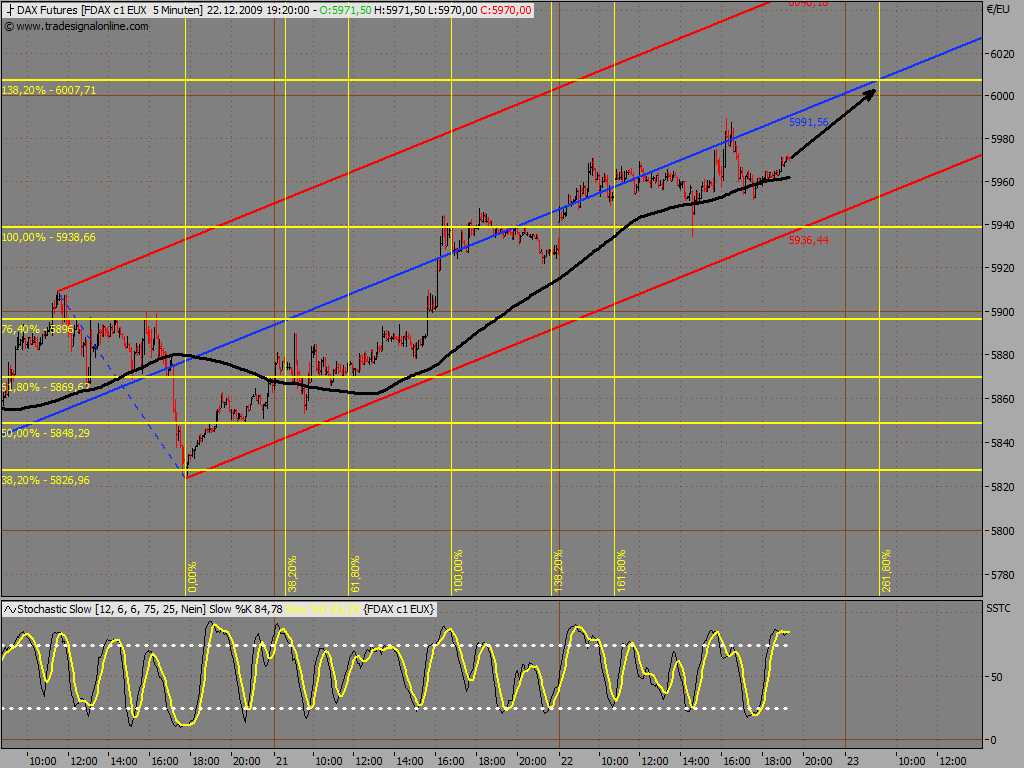
Task: Click the vertical 261,80% time zone label
Action: click(x=886, y=571)
